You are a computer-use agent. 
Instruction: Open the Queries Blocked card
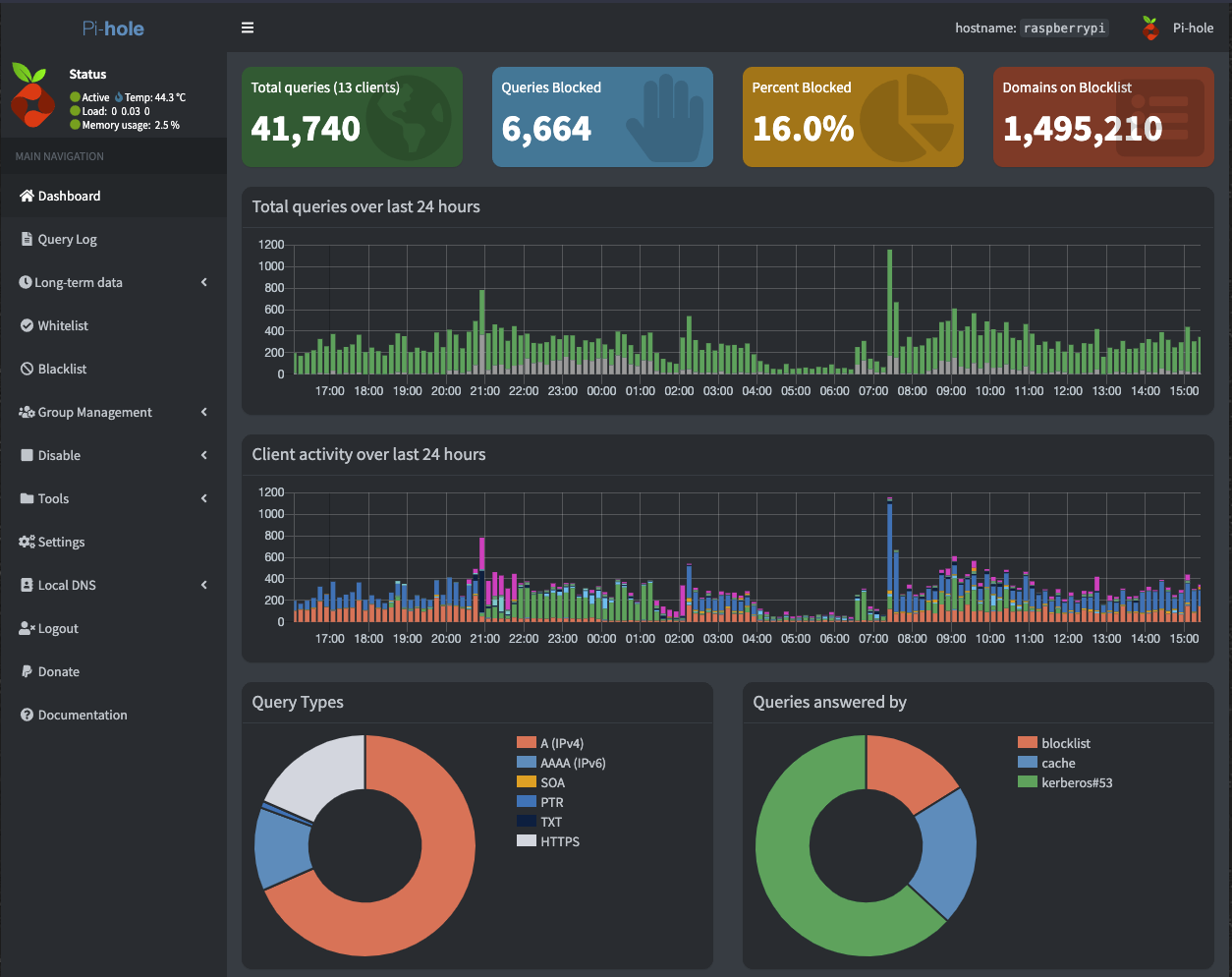click(x=602, y=116)
